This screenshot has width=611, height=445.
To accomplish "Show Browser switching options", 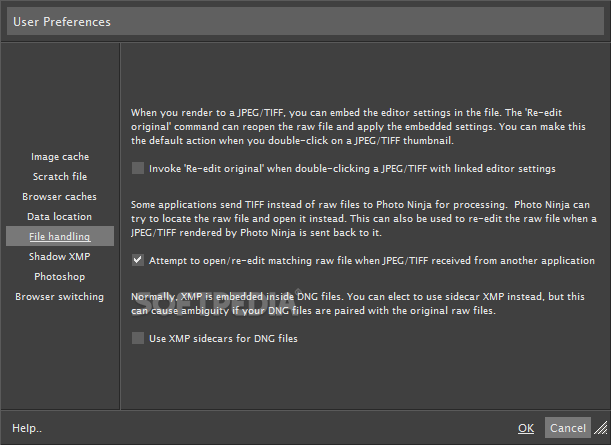I will 60,297.
